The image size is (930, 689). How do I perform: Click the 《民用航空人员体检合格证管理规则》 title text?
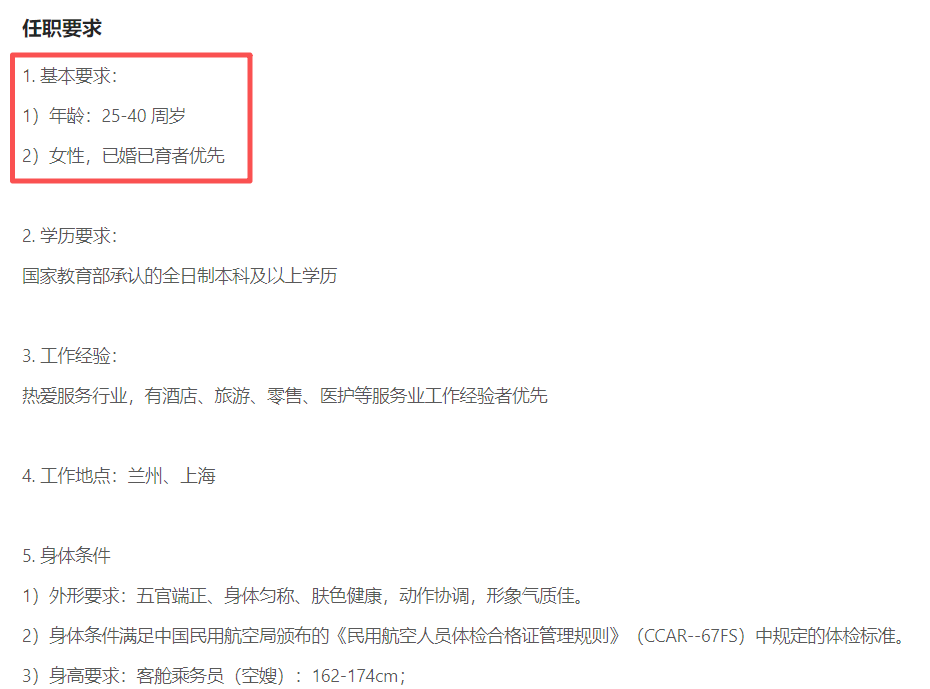coord(478,636)
